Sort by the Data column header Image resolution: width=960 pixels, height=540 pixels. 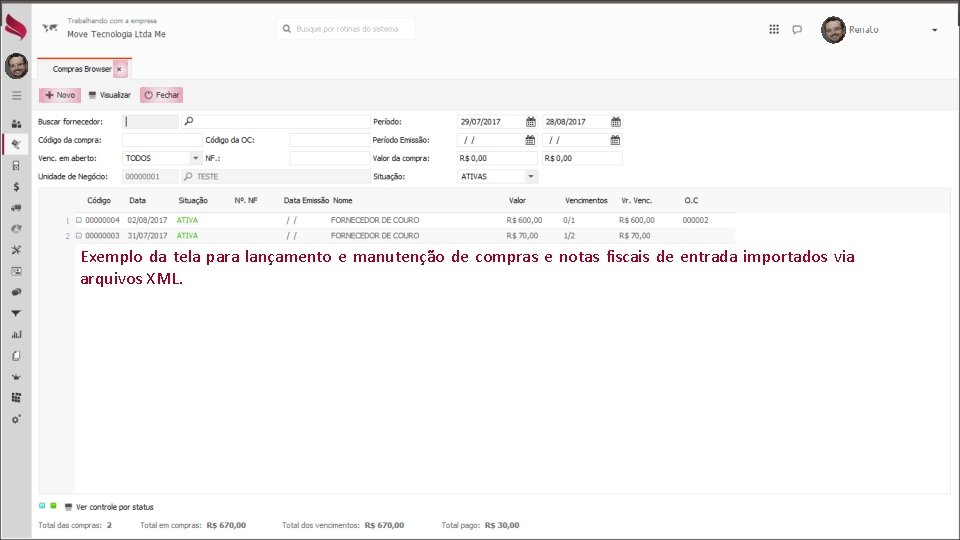tap(137, 200)
